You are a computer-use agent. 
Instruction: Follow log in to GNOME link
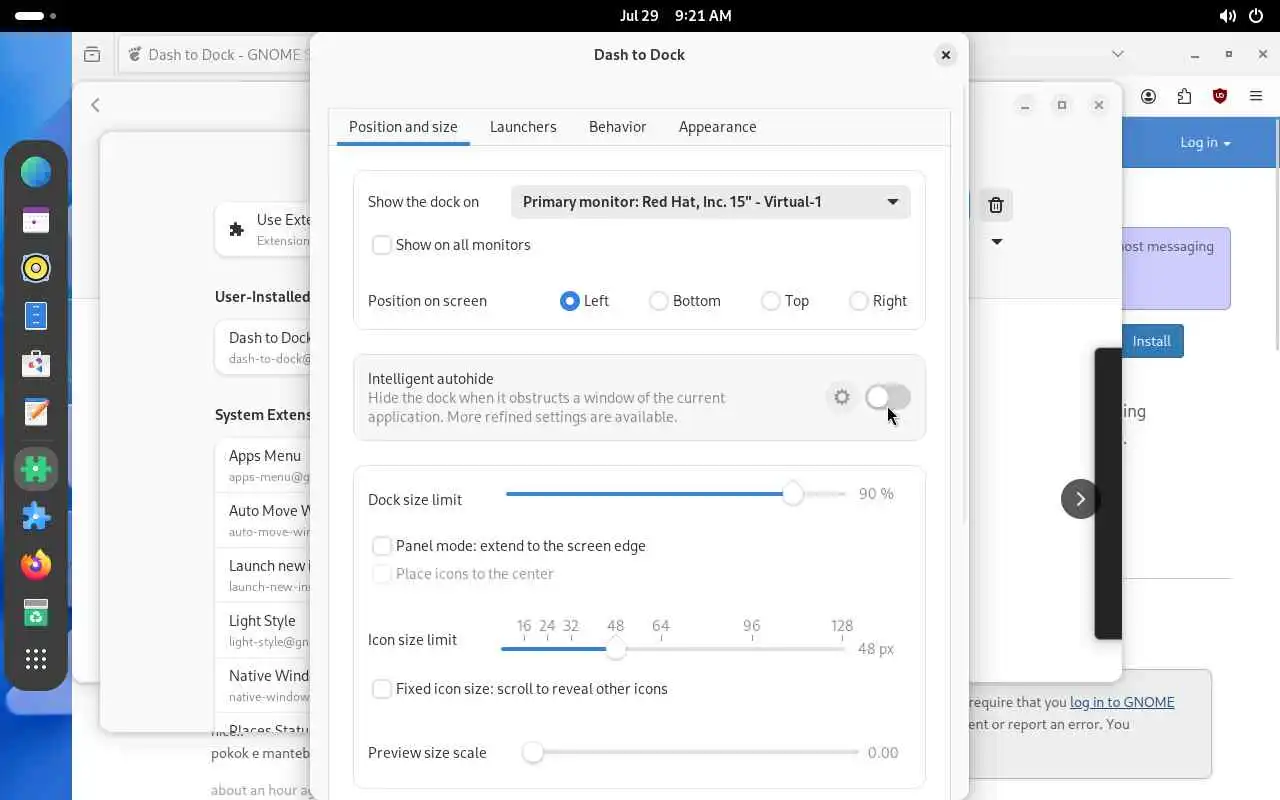[1122, 702]
